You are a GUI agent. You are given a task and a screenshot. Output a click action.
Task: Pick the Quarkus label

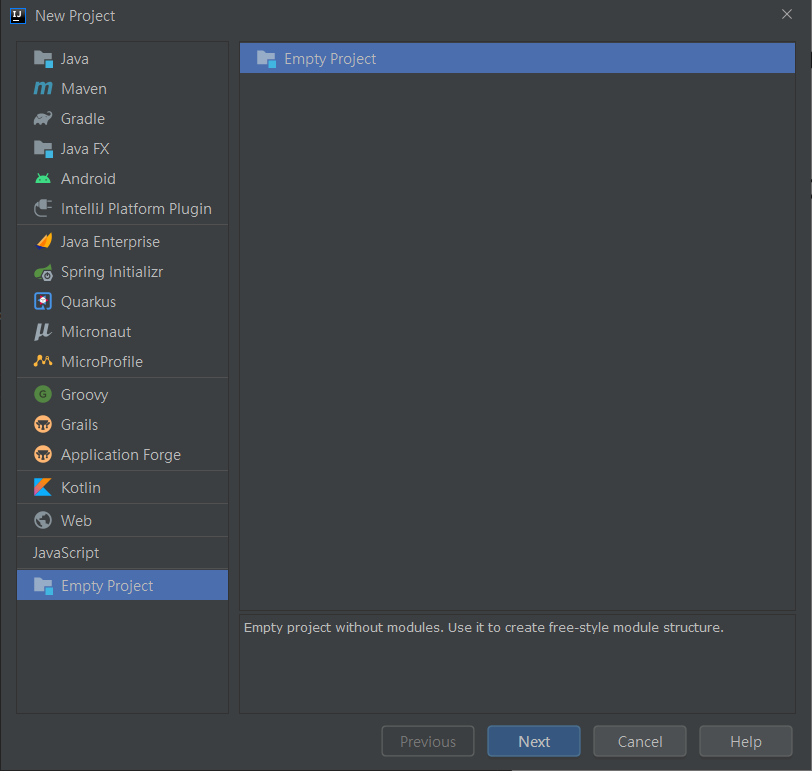click(89, 302)
